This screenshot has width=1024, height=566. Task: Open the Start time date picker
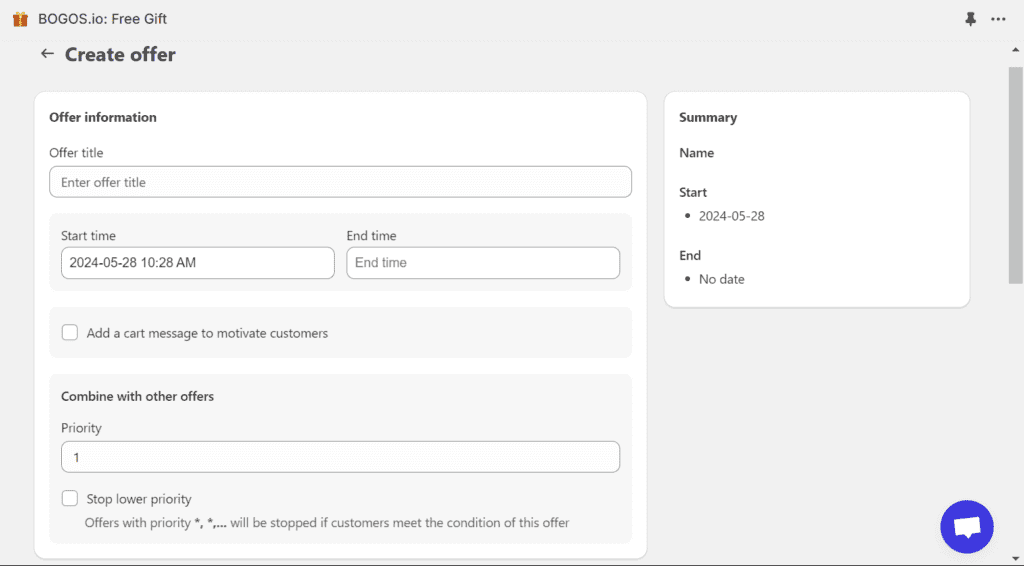[197, 263]
